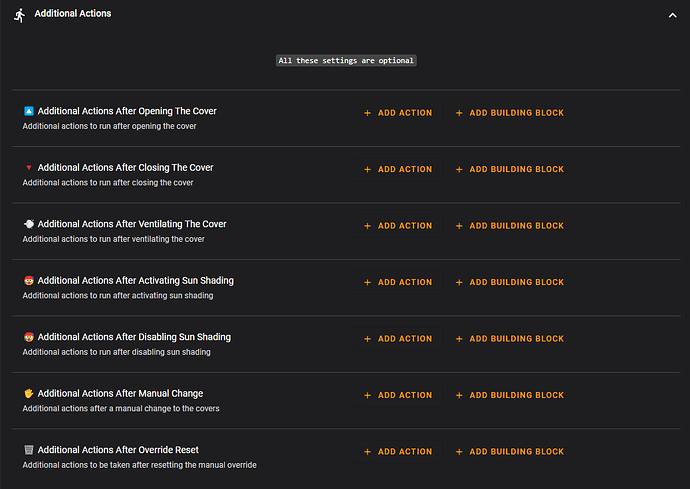Click the running person Additional Actions icon
The width and height of the screenshot is (690, 489).
[19, 15]
